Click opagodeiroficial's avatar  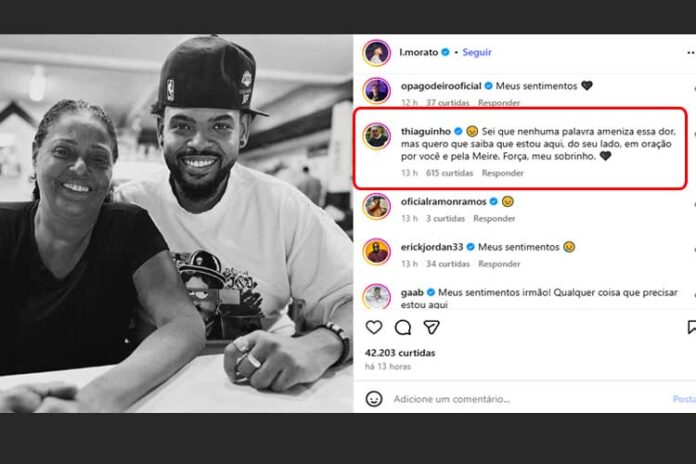point(377,90)
